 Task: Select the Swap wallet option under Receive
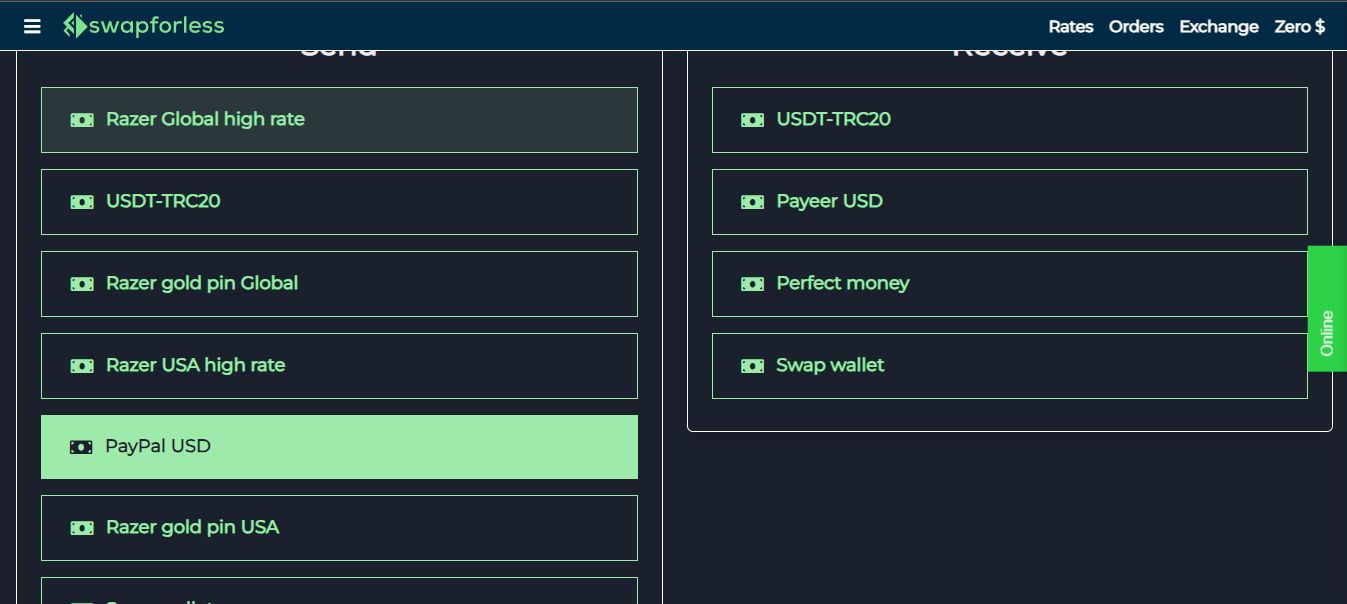click(x=1009, y=365)
